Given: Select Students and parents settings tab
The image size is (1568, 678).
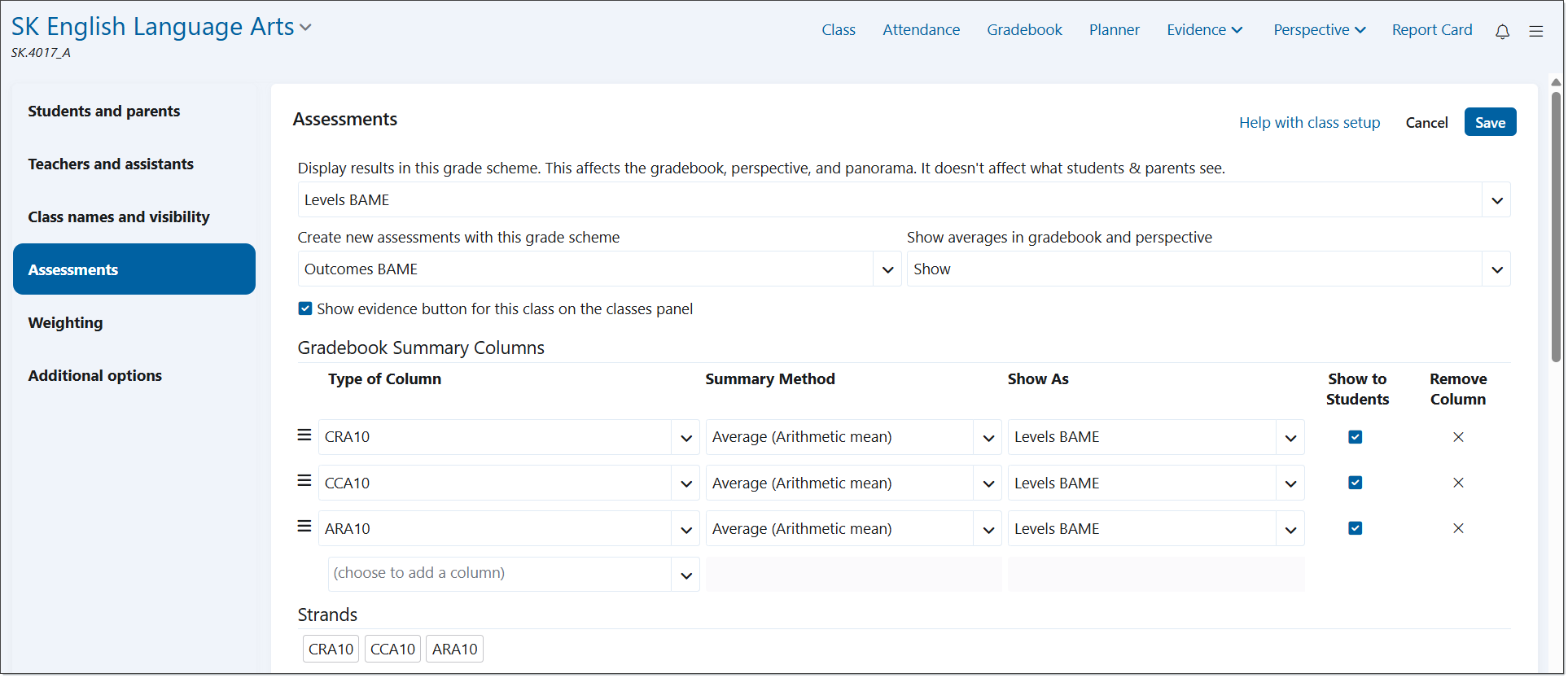Looking at the screenshot, I should coord(134,111).
